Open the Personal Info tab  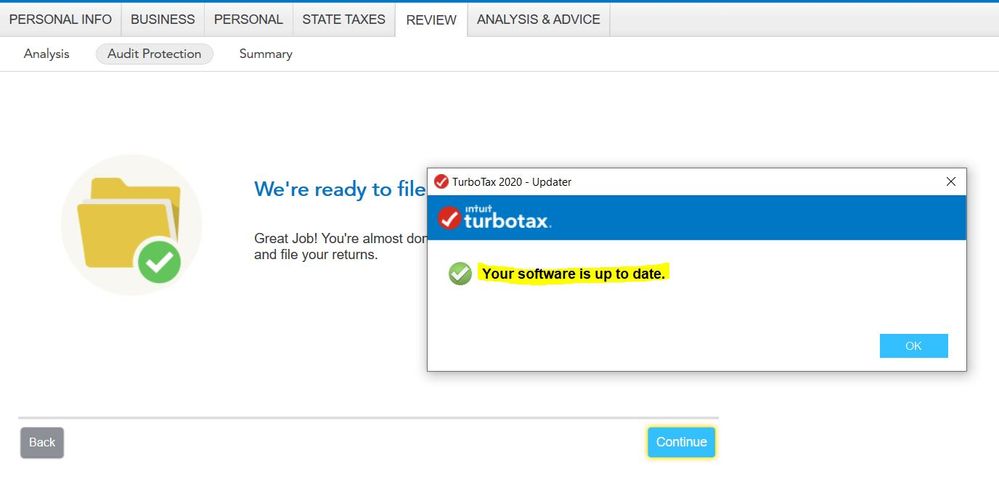pos(61,20)
